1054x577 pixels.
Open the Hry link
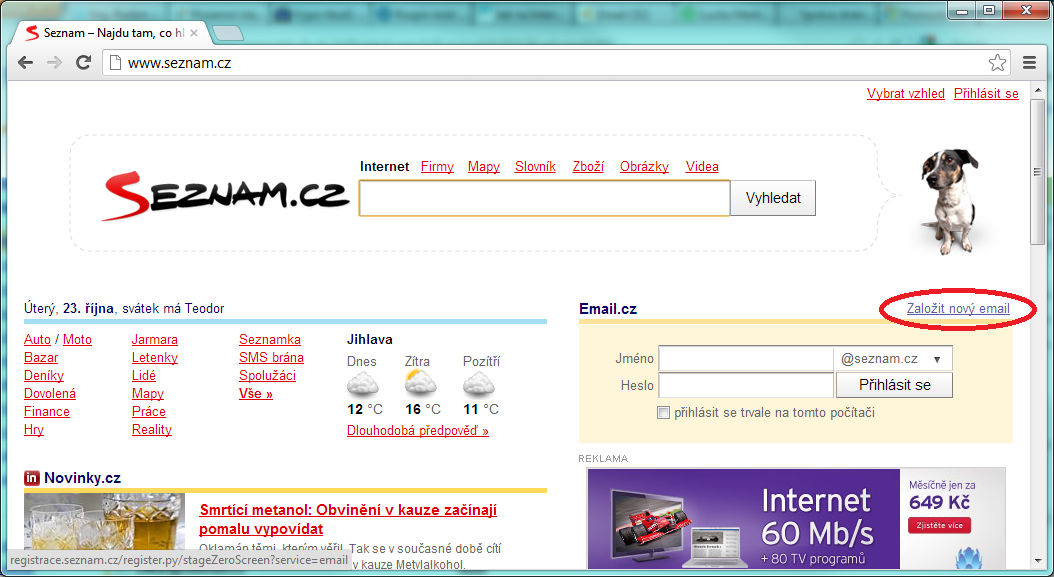[34, 430]
